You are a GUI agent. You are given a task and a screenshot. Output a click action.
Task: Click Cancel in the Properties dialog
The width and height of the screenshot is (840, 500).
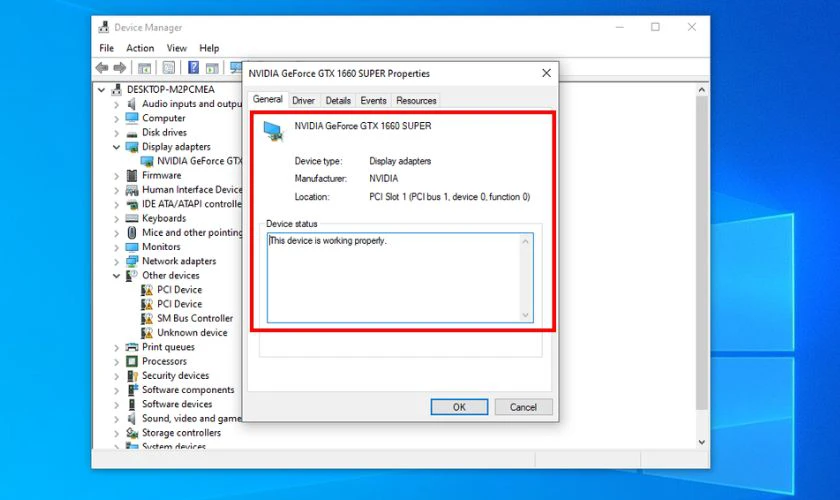coord(523,407)
